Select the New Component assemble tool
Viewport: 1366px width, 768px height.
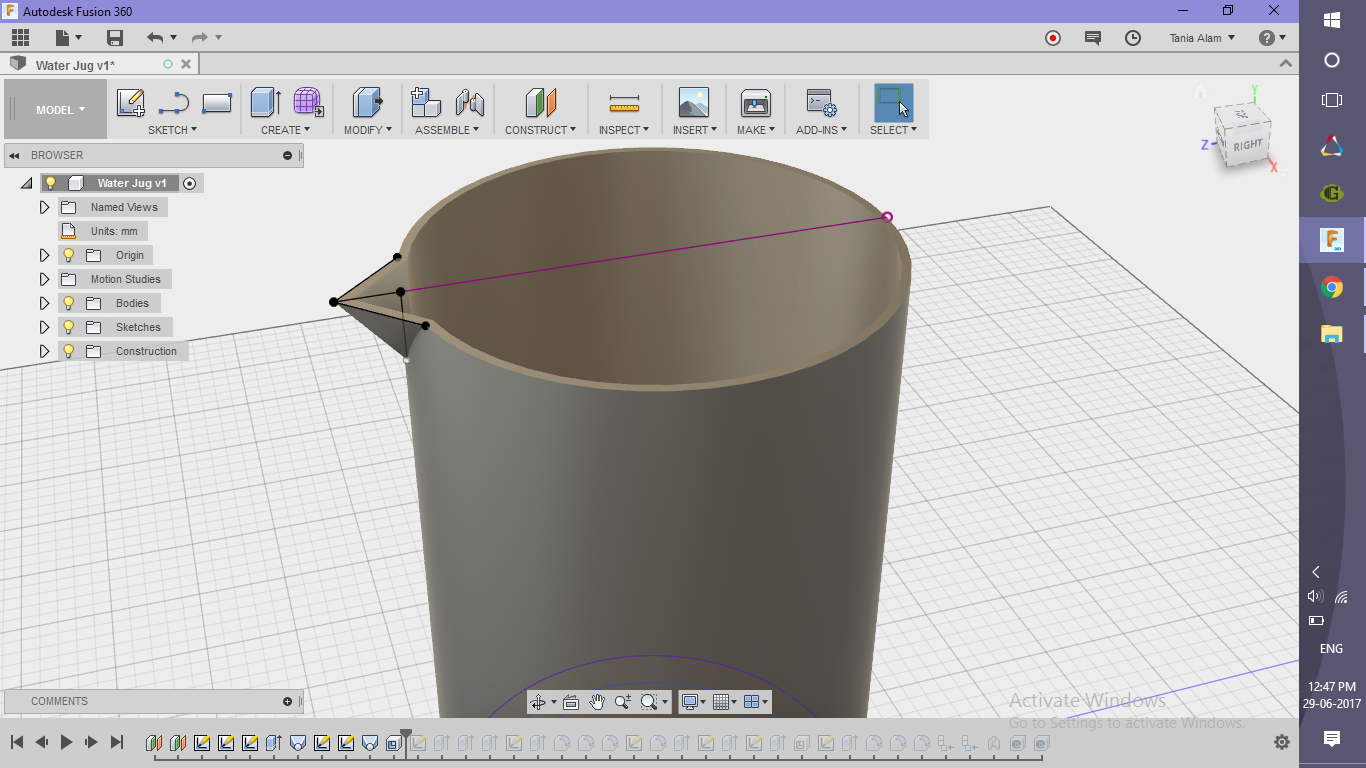[426, 103]
